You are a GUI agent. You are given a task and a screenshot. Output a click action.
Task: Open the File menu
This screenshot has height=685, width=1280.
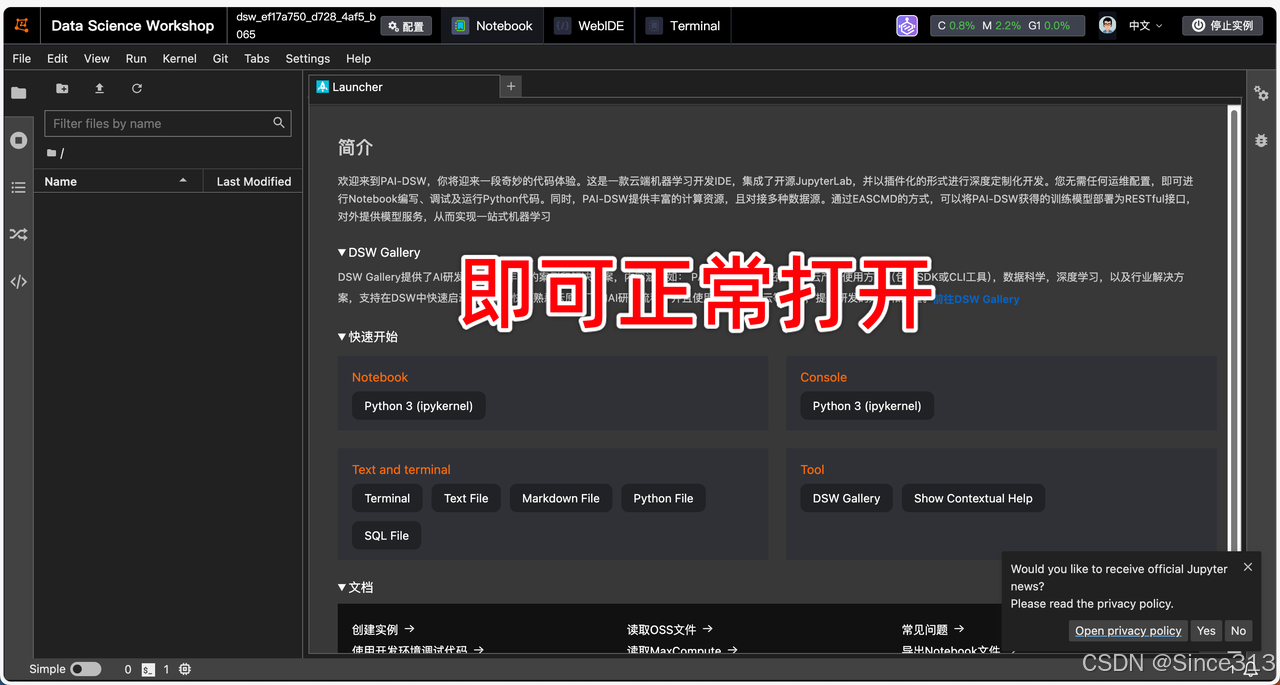pos(22,58)
